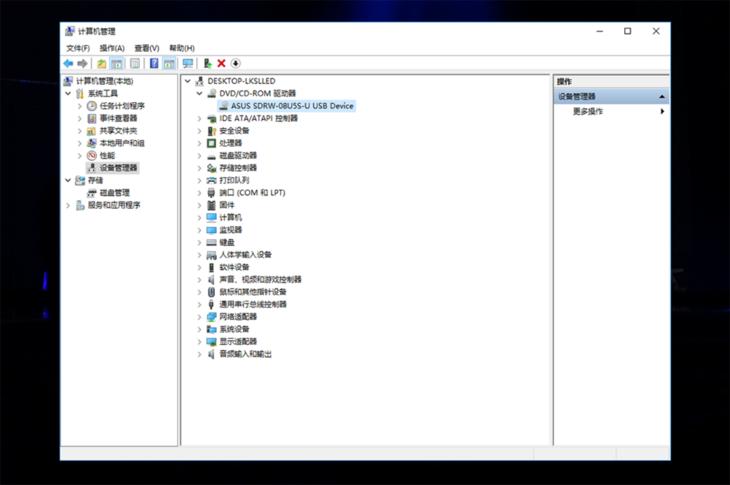
Task: Click the 存储控制器 category icon
Action: 211,168
